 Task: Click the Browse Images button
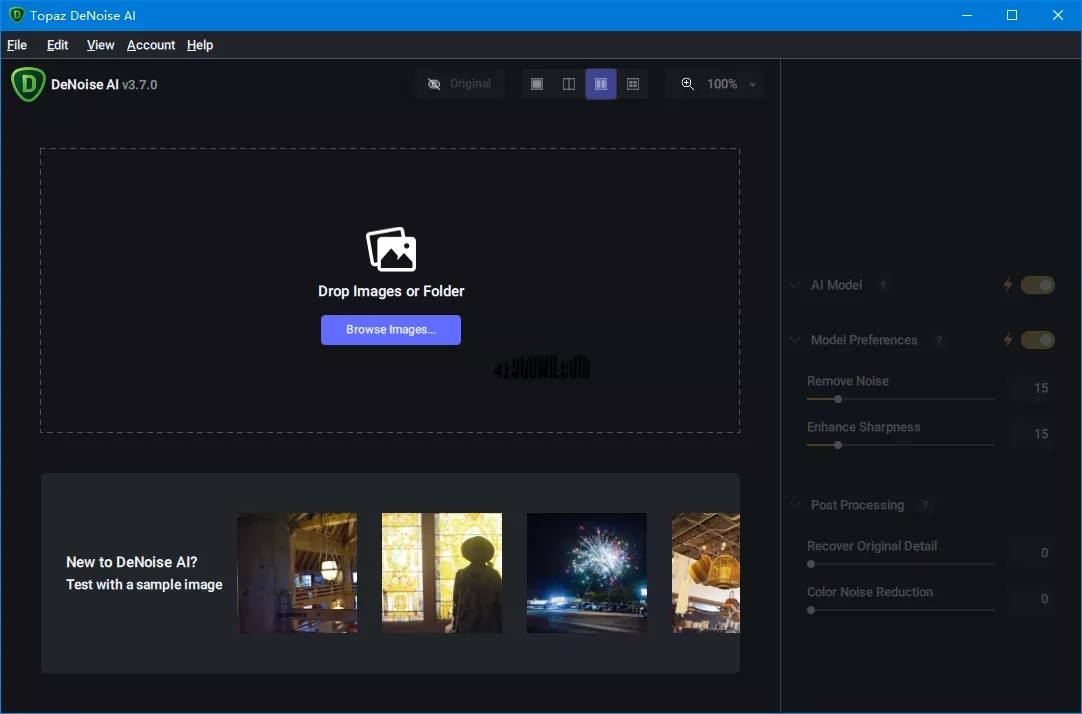(391, 330)
